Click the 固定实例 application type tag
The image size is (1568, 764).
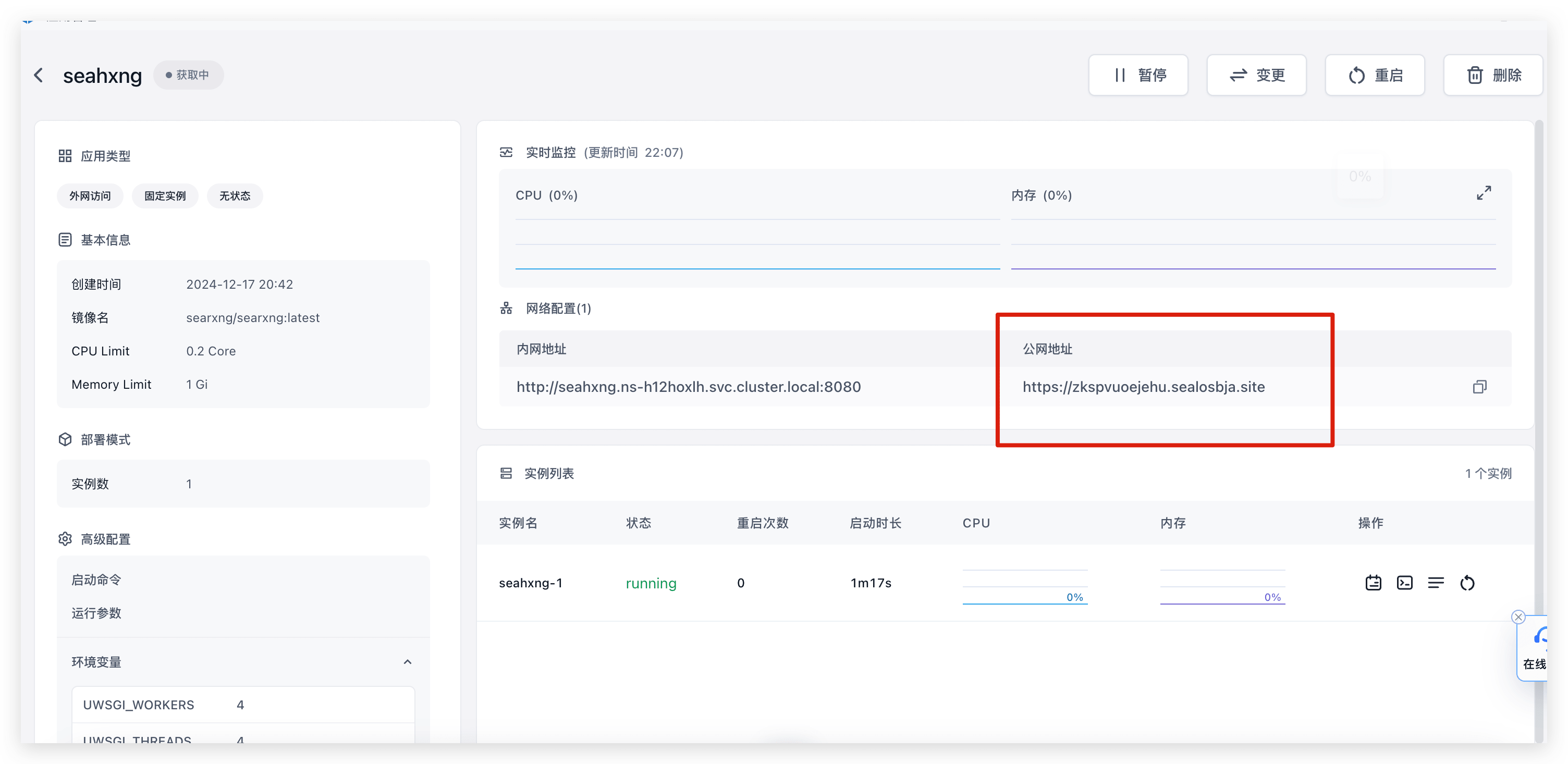click(x=165, y=196)
